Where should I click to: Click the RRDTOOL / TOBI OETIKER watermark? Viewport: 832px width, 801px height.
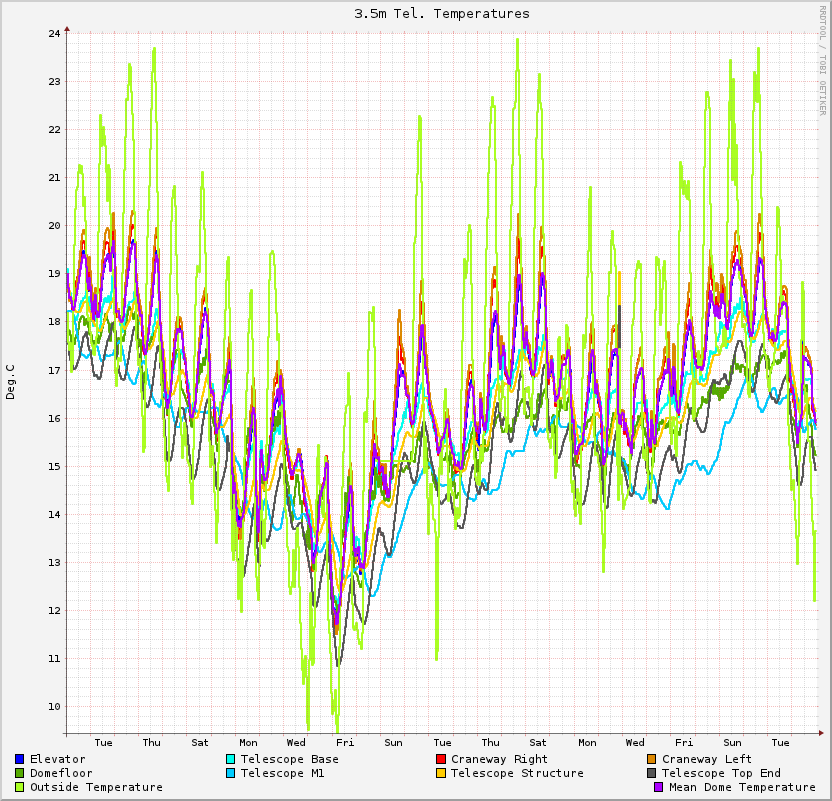823,60
